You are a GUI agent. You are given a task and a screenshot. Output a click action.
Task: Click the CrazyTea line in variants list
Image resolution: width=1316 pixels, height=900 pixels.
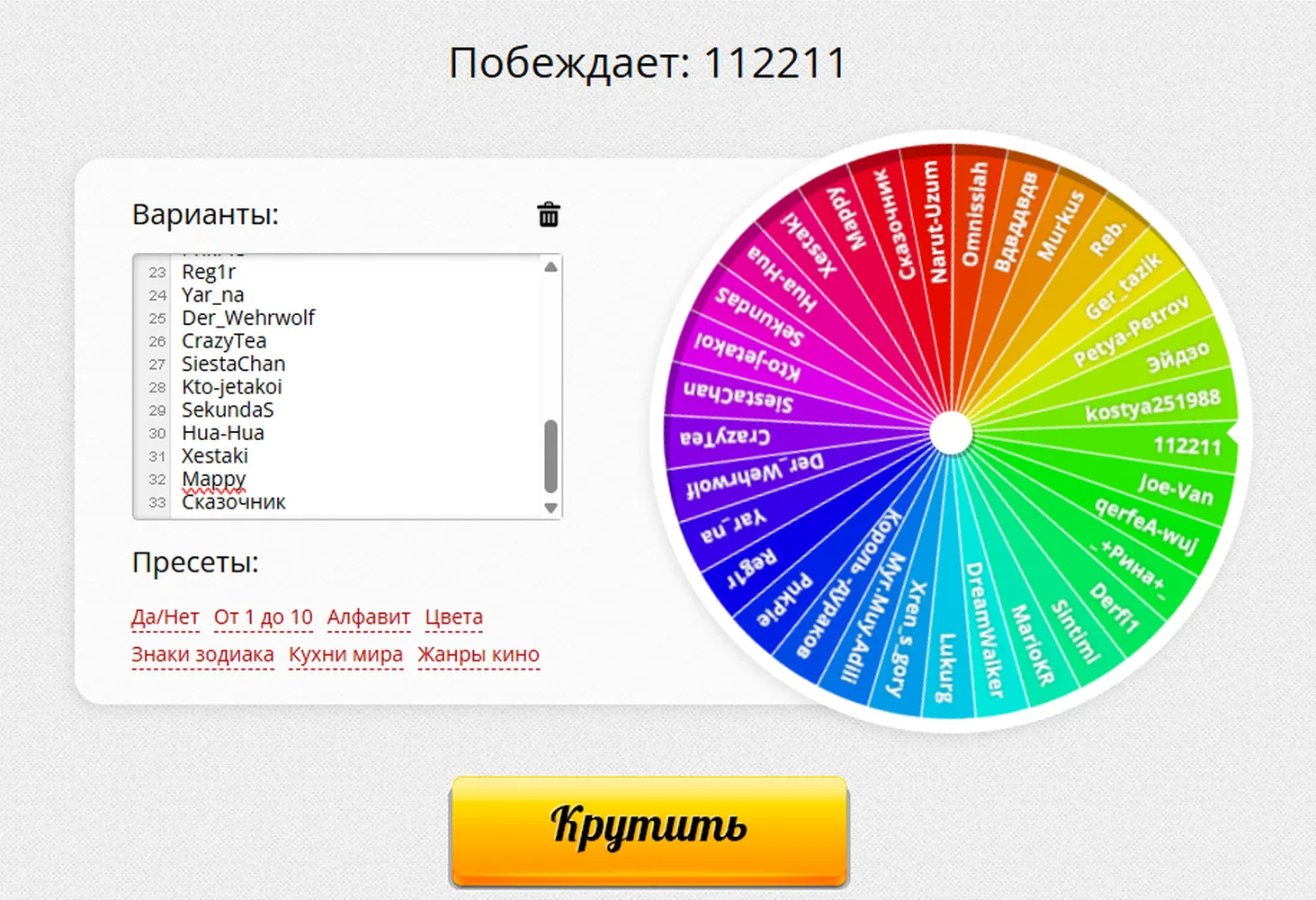tap(224, 341)
